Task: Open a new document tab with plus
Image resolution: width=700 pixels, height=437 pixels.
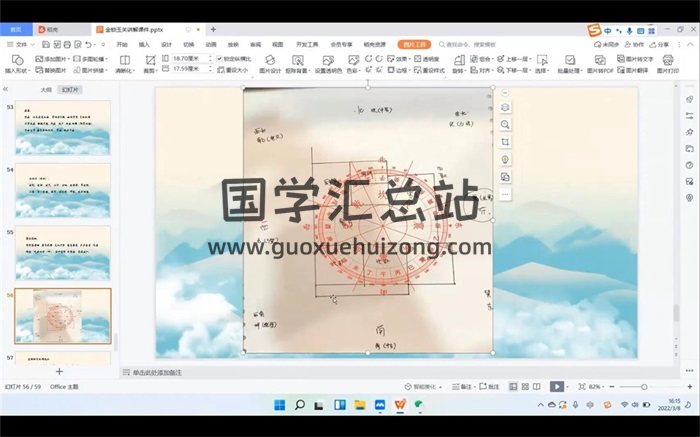Action: (x=213, y=29)
